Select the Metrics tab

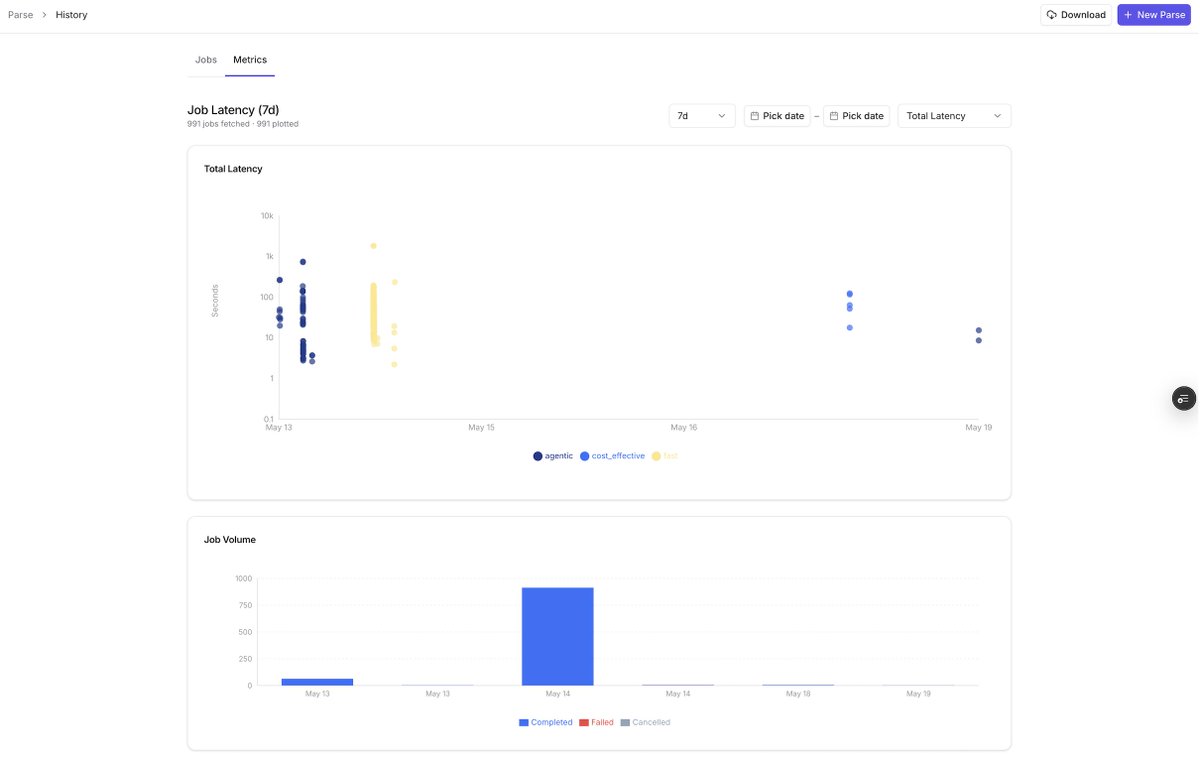click(250, 60)
